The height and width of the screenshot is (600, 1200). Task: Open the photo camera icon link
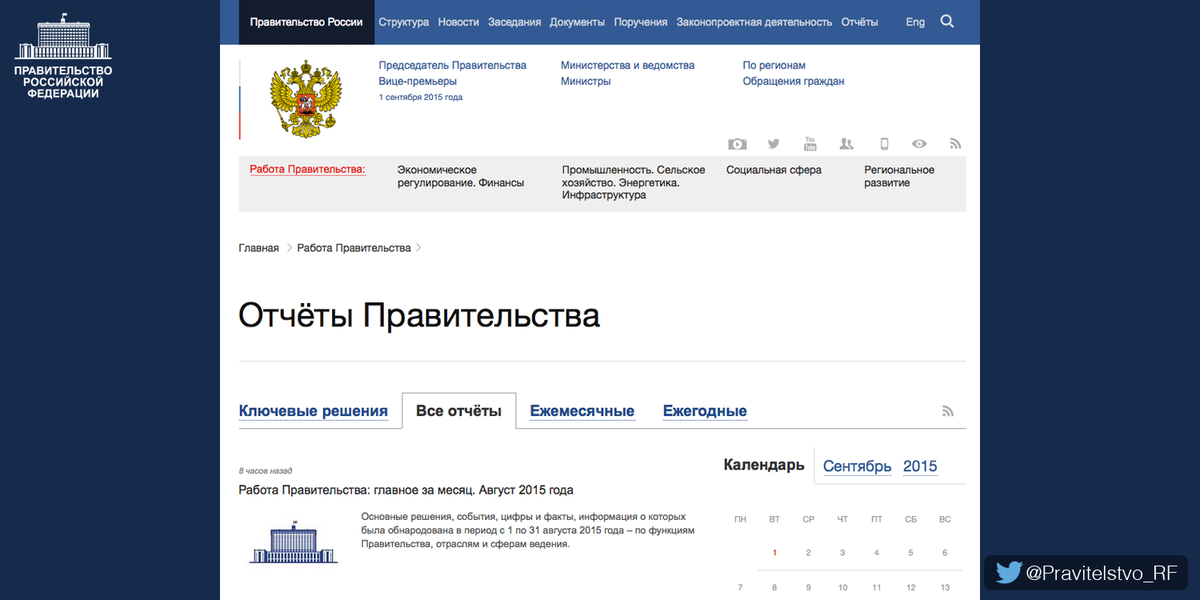coord(737,144)
